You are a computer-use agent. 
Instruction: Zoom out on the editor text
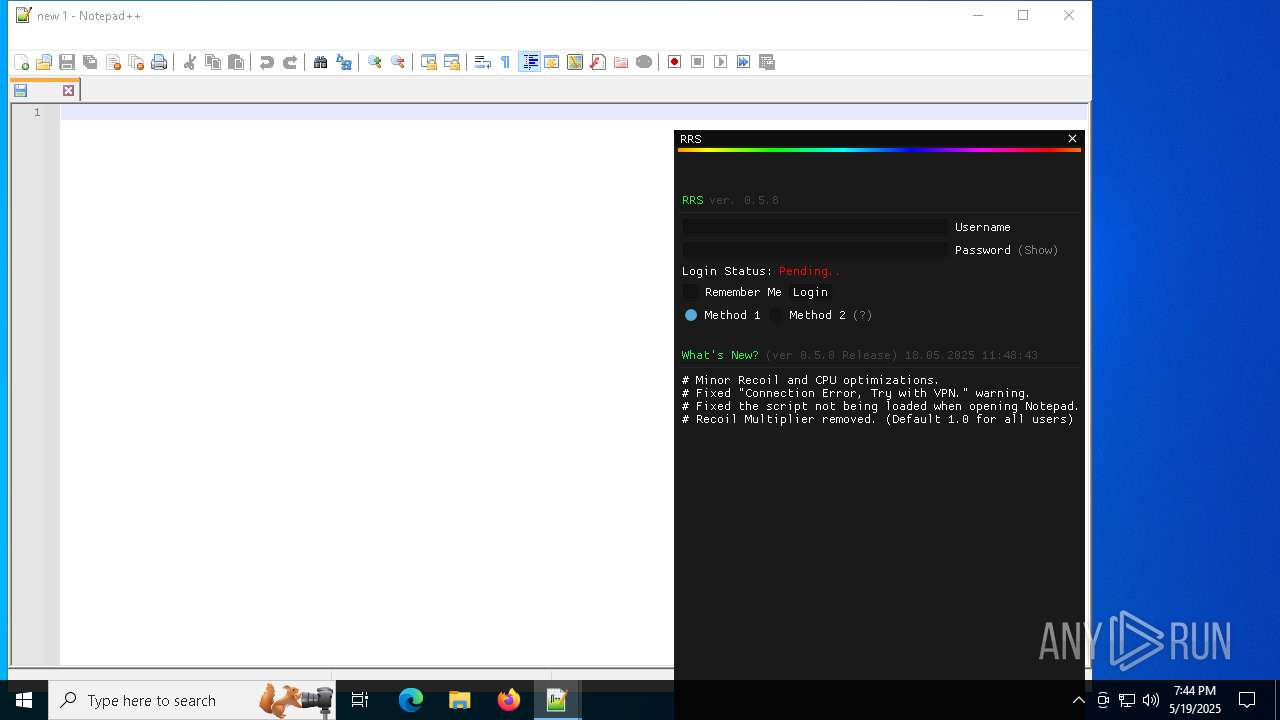click(x=398, y=62)
